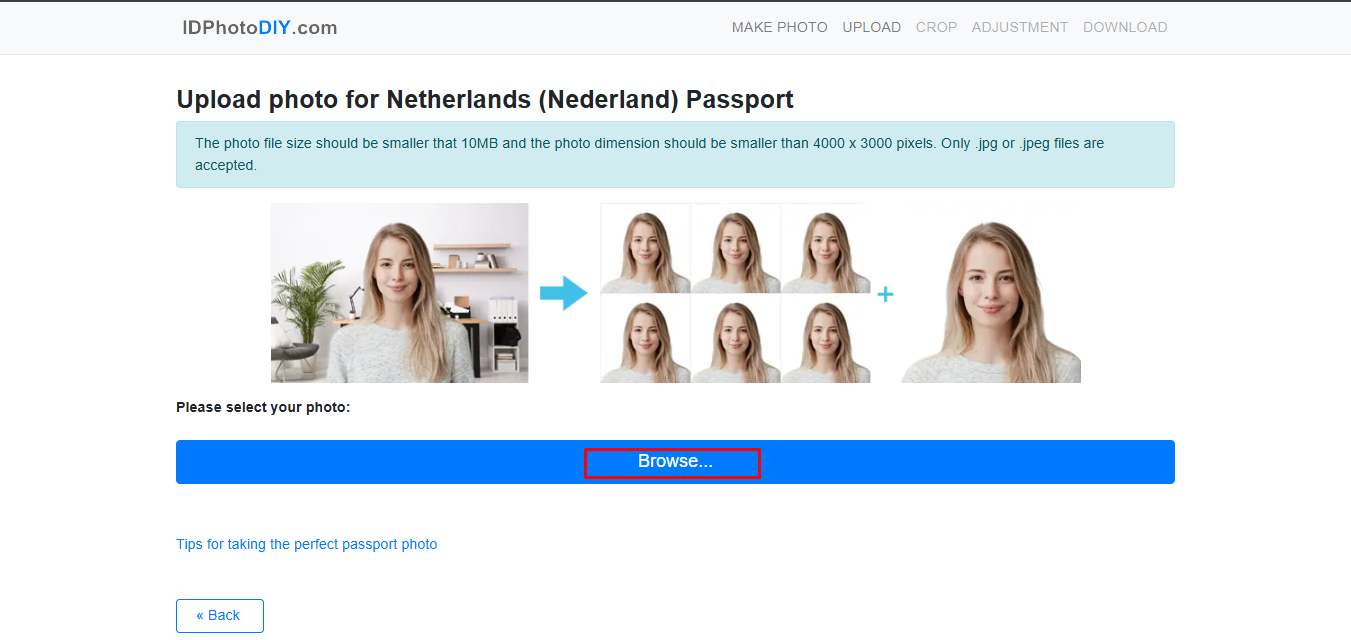Go to the DOWNLOAD step tab
The width and height of the screenshot is (1351, 640).
pos(1125,27)
